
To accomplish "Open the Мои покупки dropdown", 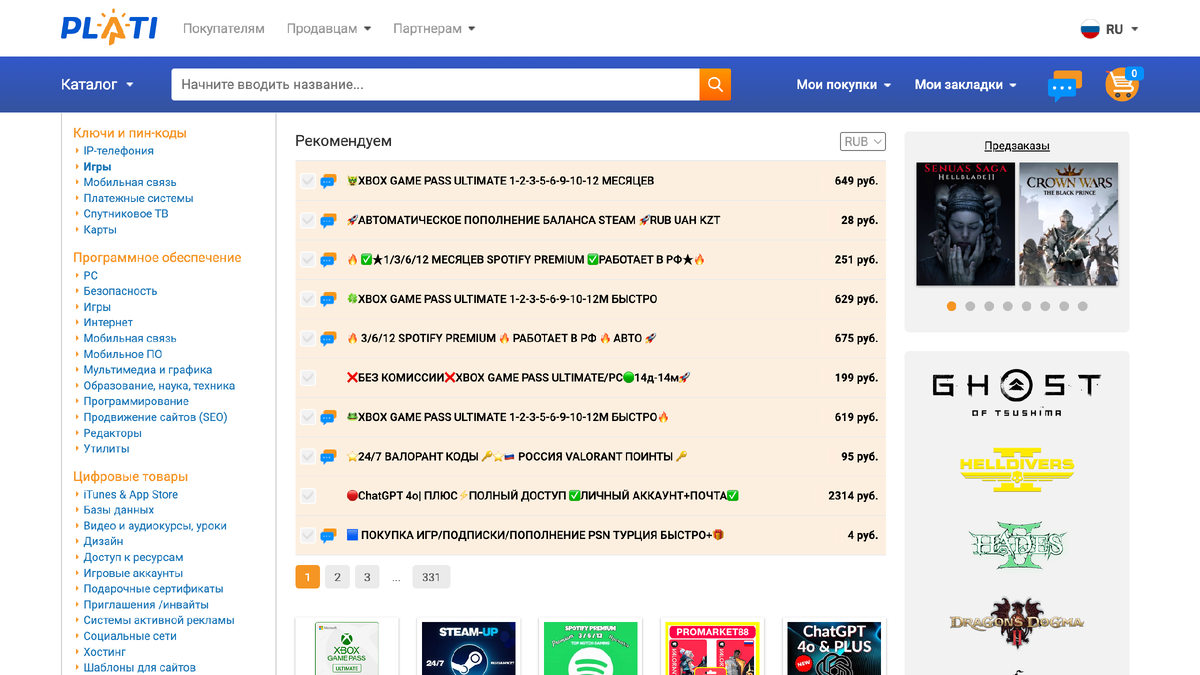I will point(843,85).
